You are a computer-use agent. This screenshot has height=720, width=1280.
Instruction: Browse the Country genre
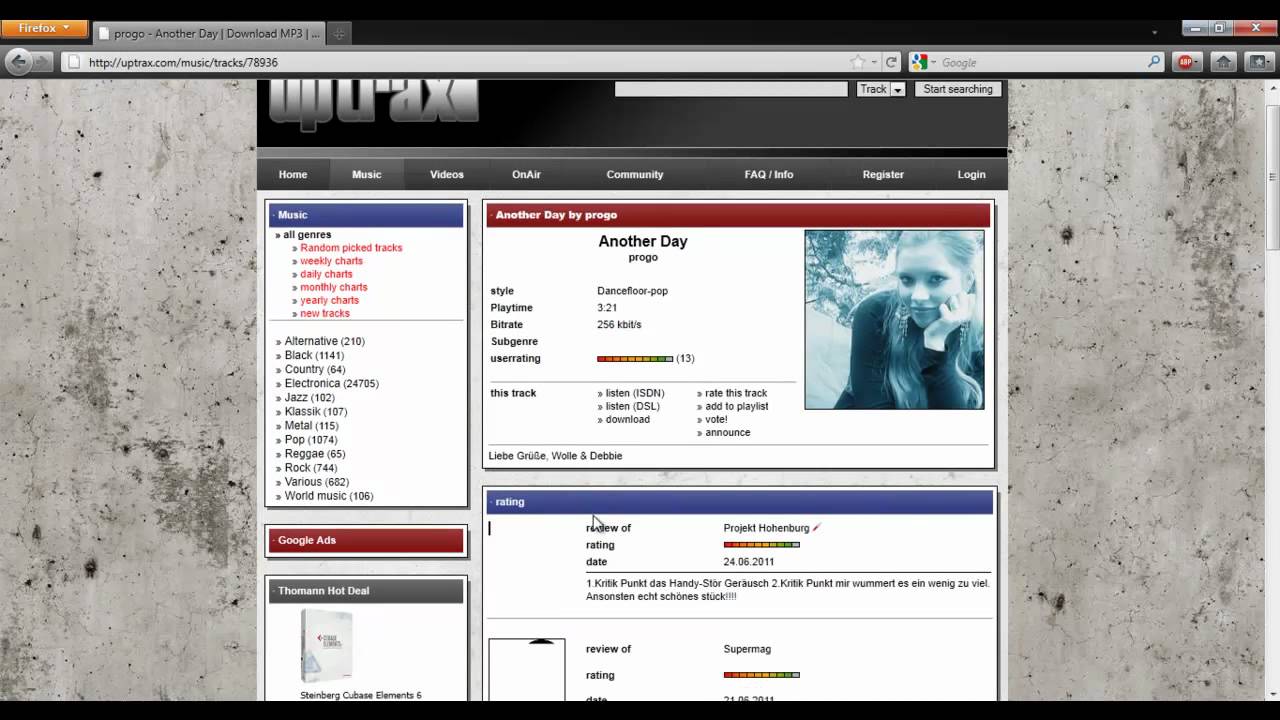[304, 369]
